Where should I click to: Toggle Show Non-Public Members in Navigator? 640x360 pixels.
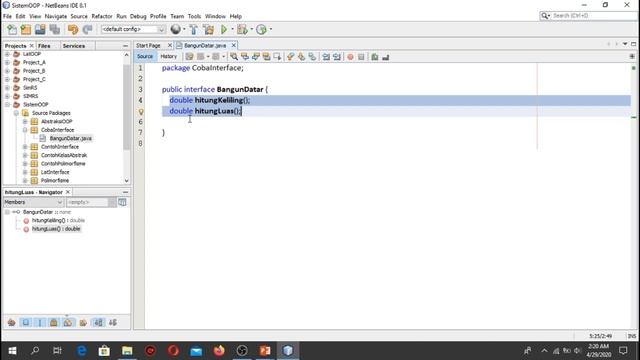point(53,322)
